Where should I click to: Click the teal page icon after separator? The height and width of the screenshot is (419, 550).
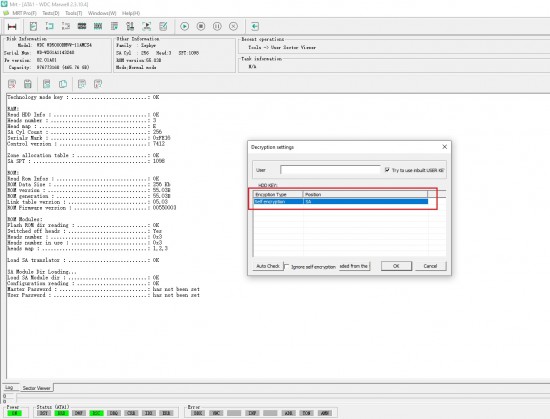46,84
